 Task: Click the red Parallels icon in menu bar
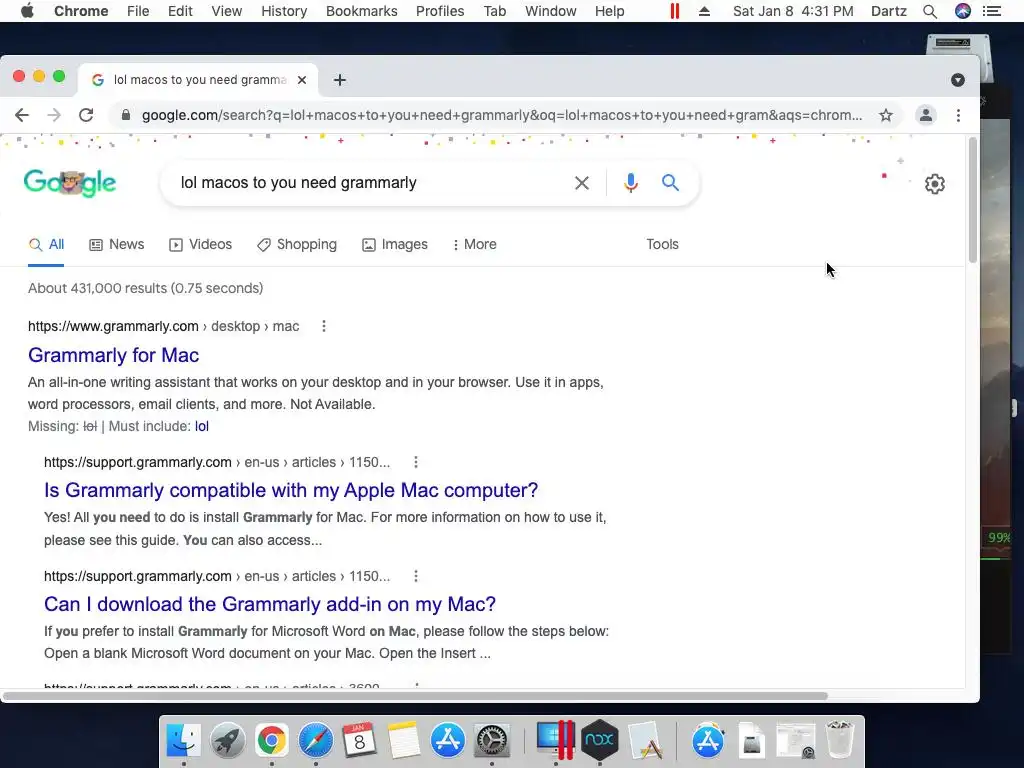coord(675,11)
